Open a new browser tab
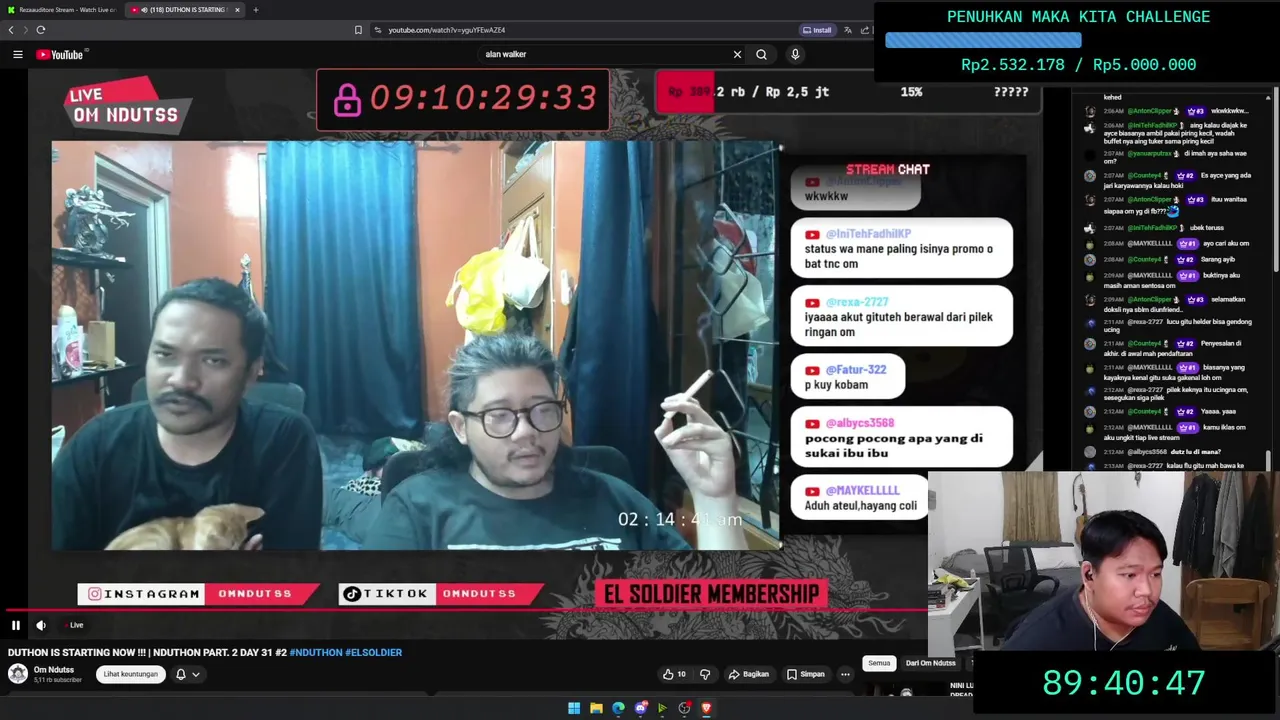 click(x=255, y=10)
